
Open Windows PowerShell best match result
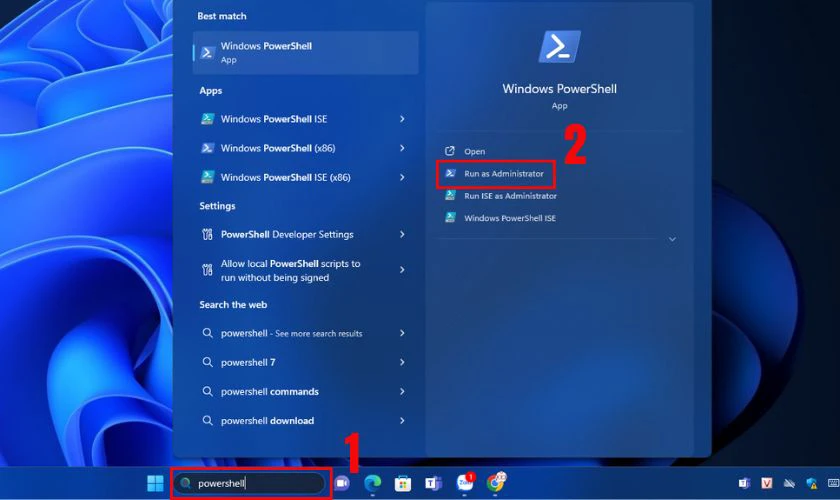tap(305, 53)
